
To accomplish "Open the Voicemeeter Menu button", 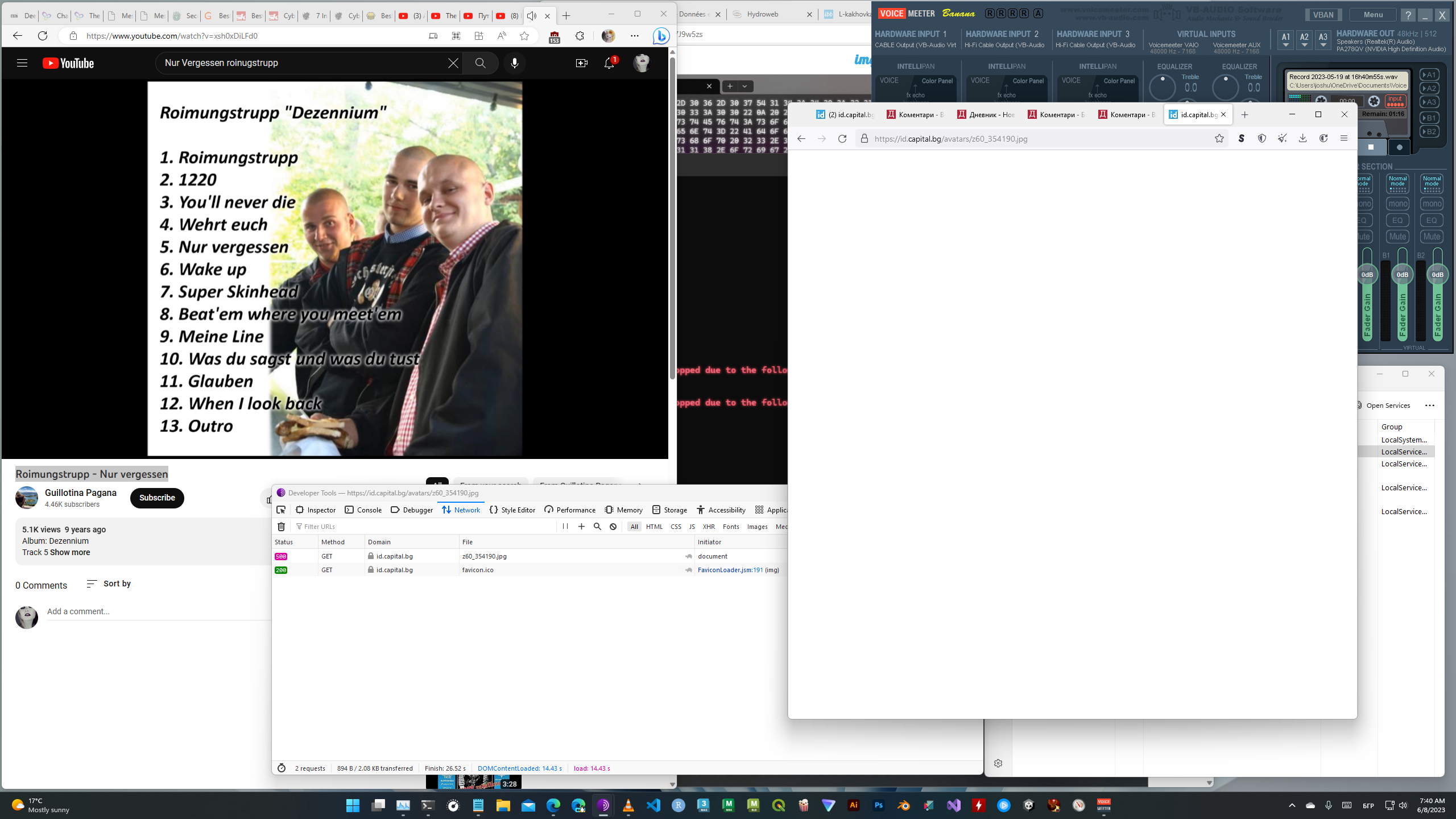I will pyautogui.click(x=1373, y=15).
